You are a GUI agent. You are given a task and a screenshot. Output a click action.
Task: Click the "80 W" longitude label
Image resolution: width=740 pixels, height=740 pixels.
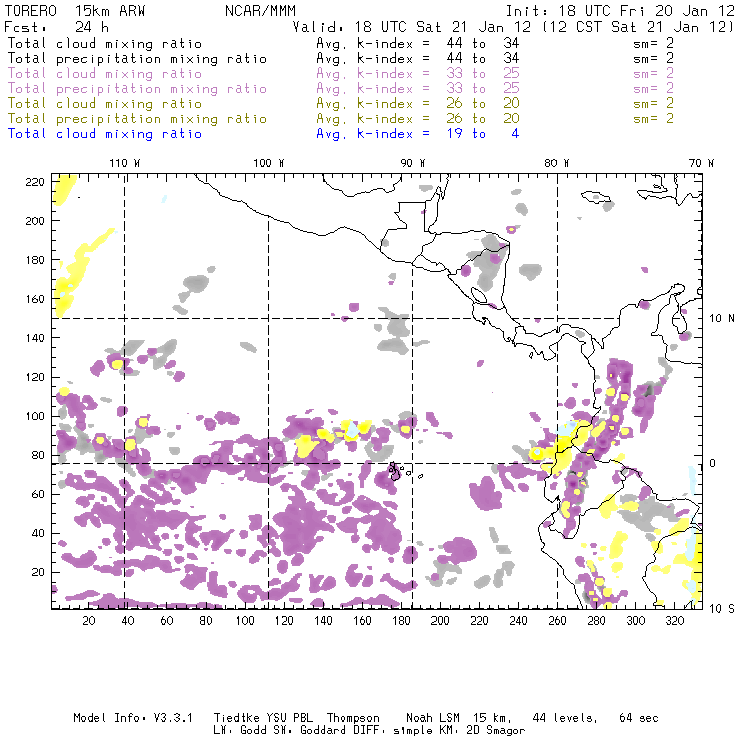pos(556,163)
